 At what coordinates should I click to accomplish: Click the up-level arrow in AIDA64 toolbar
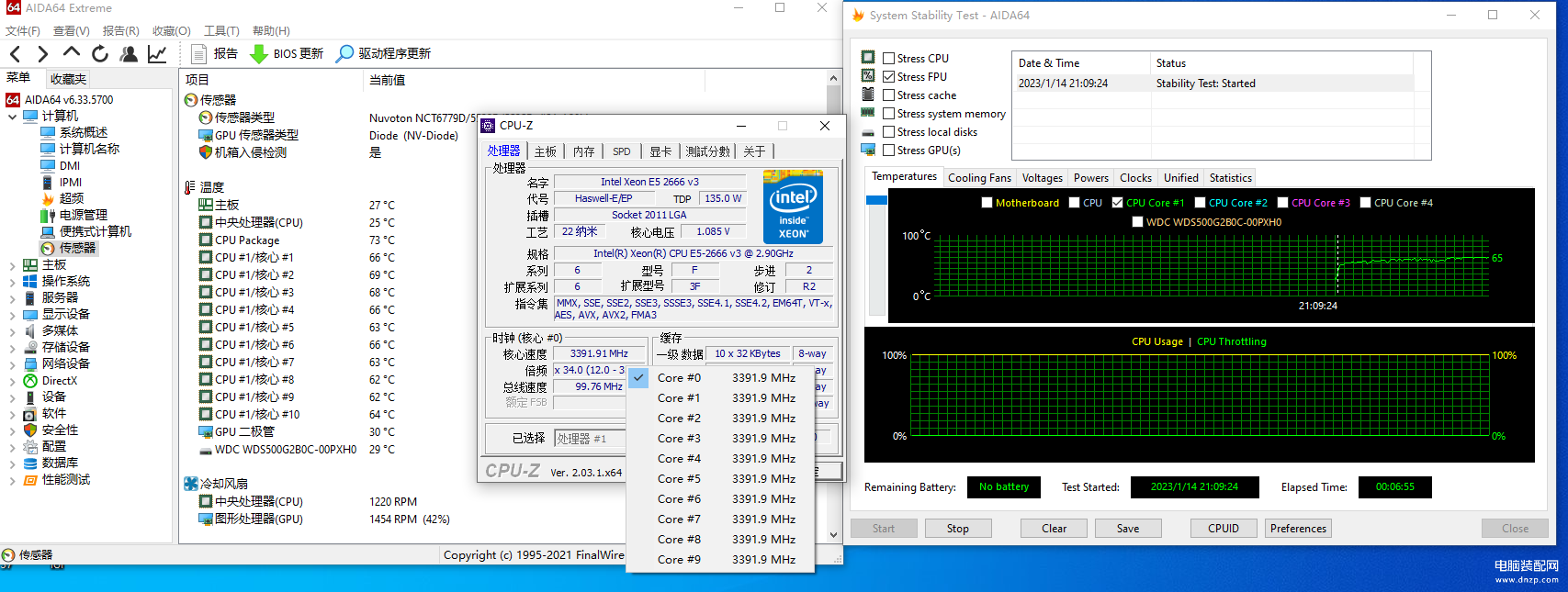(x=72, y=53)
